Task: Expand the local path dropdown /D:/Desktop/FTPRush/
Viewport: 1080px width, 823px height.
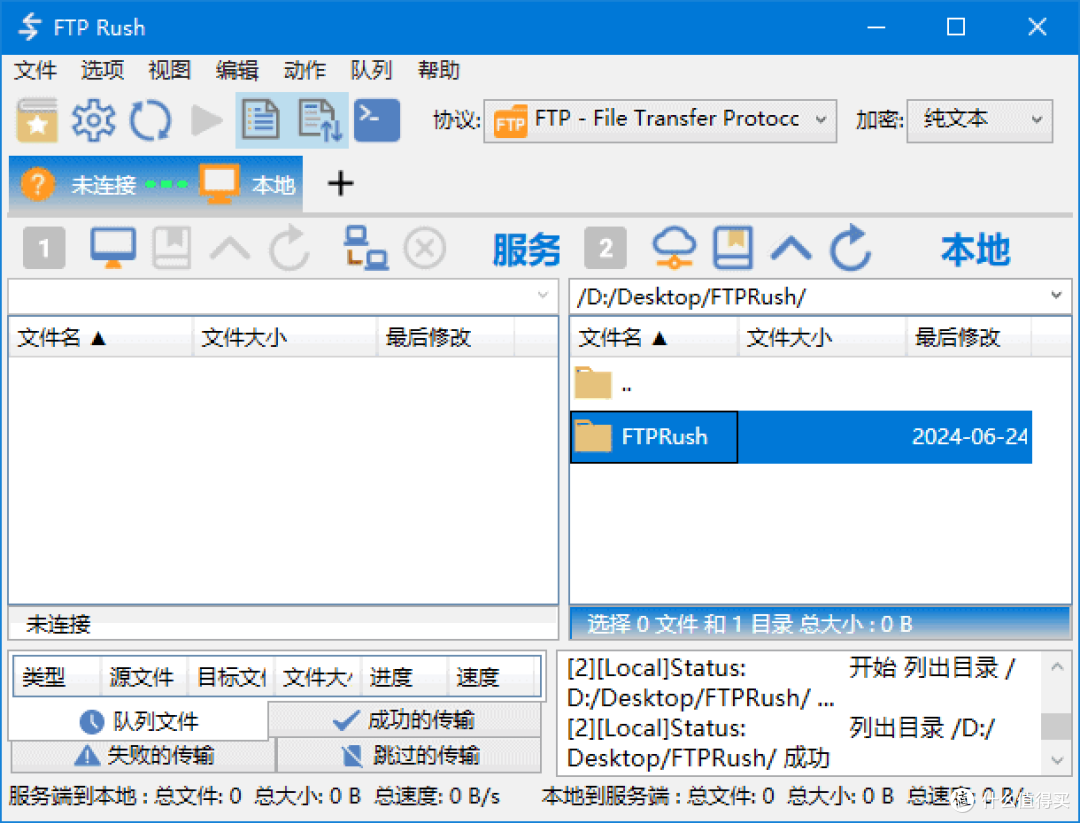Action: pos(1057,295)
